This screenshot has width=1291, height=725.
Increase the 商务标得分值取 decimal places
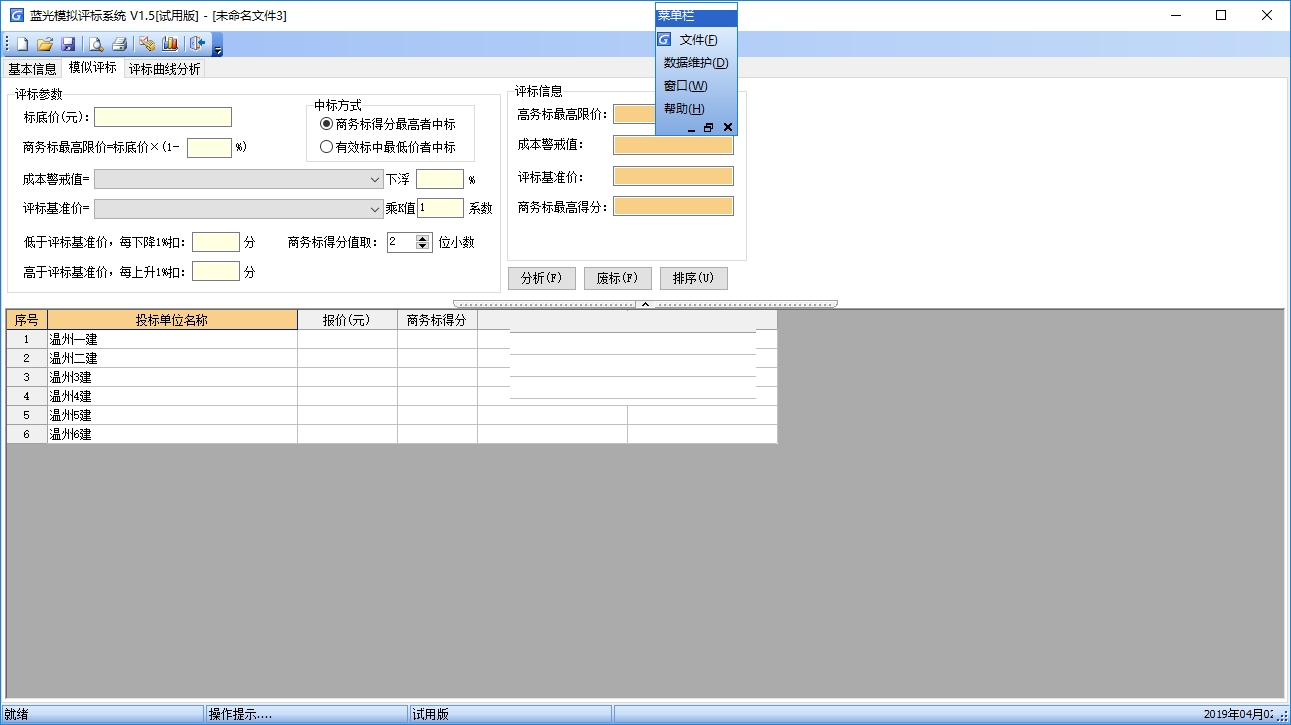click(x=423, y=238)
